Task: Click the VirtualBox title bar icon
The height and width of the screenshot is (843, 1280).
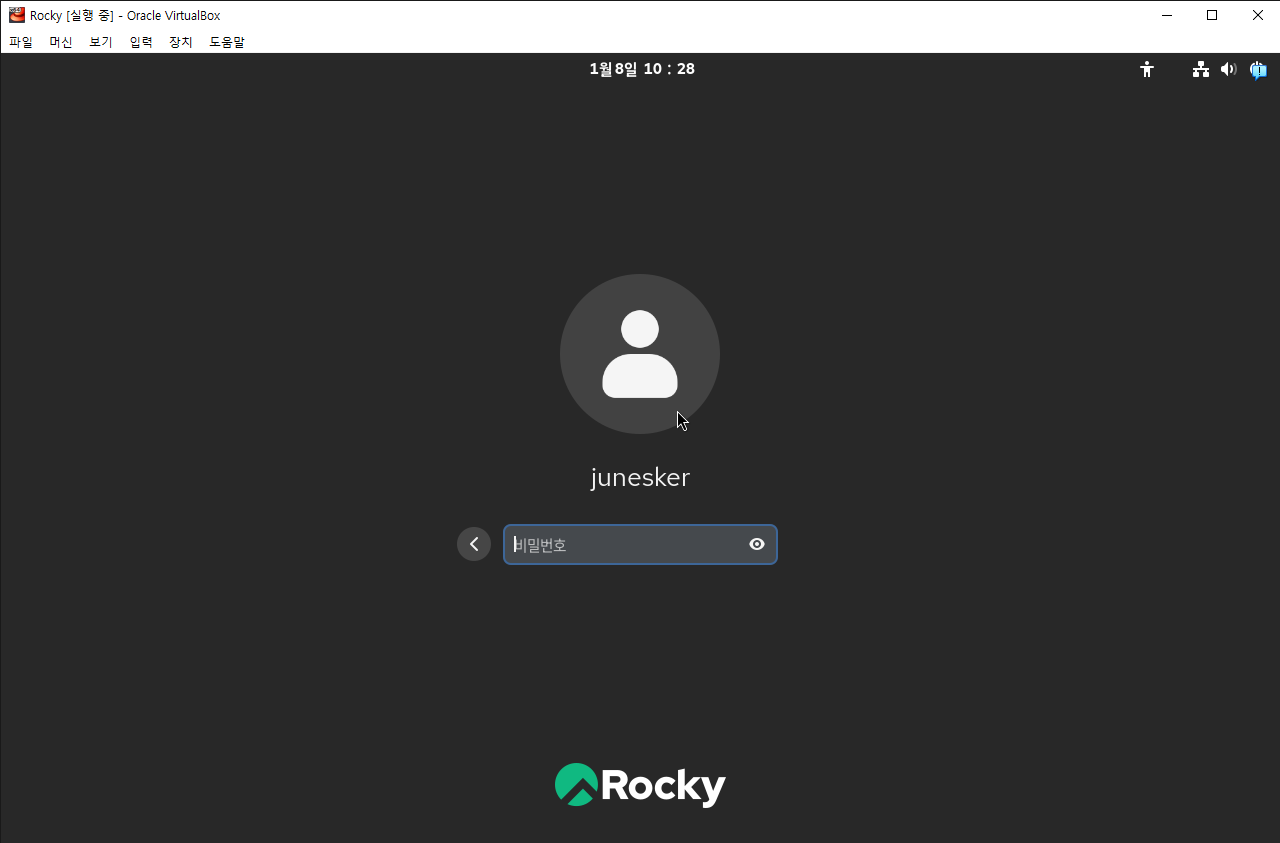Action: point(17,15)
